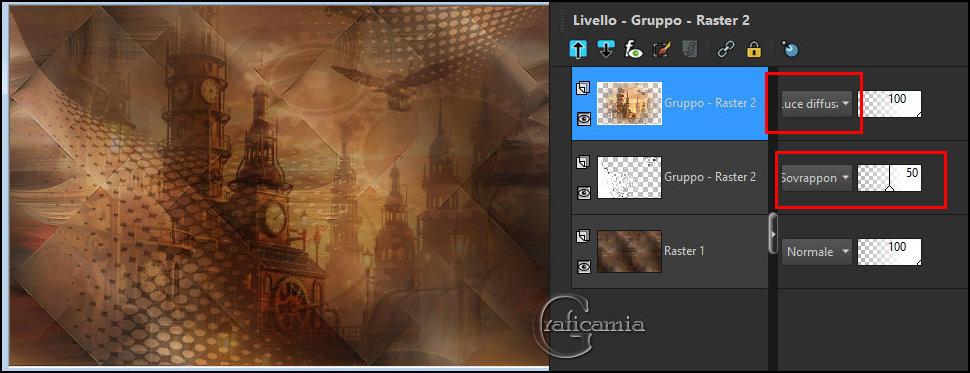The image size is (970, 373).
Task: Click the move layer down arrow icon
Action: pyautogui.click(x=606, y=49)
